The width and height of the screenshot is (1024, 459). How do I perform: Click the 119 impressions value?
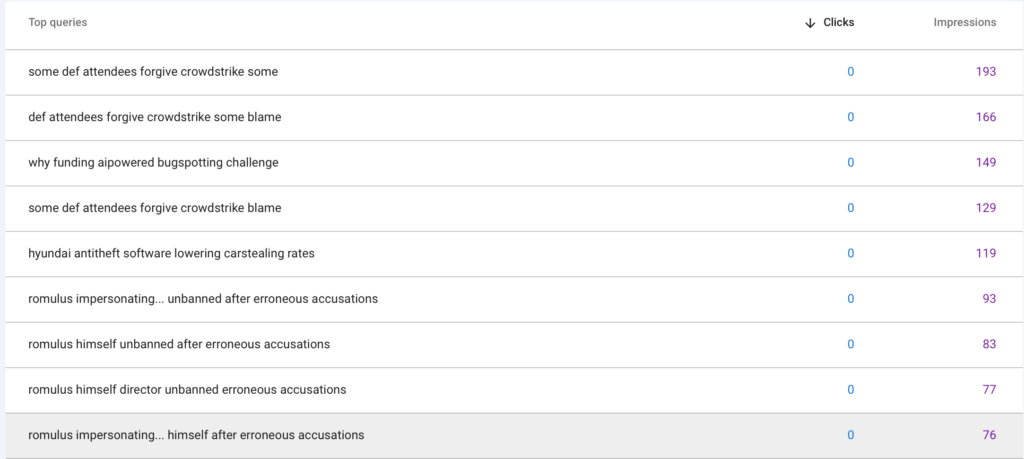click(986, 254)
